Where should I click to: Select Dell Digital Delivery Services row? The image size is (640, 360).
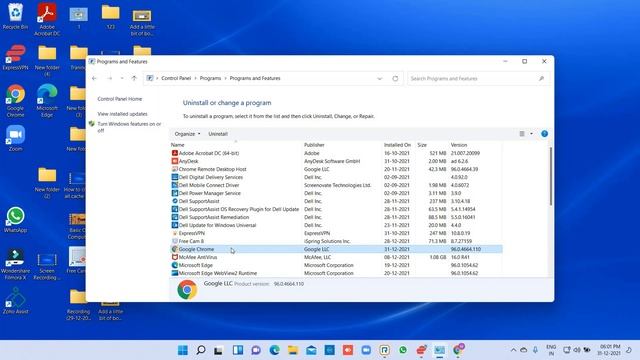336,177
